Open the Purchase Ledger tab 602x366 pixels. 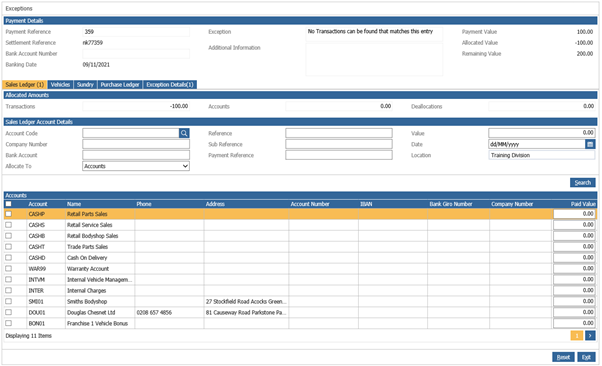120,84
